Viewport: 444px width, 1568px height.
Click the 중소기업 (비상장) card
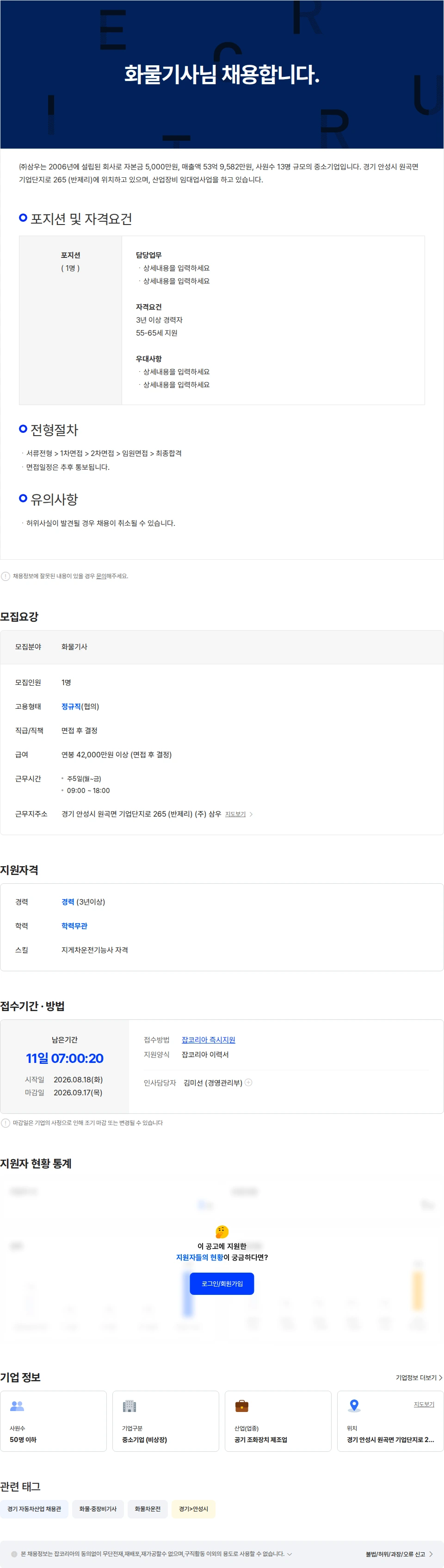166,1421
